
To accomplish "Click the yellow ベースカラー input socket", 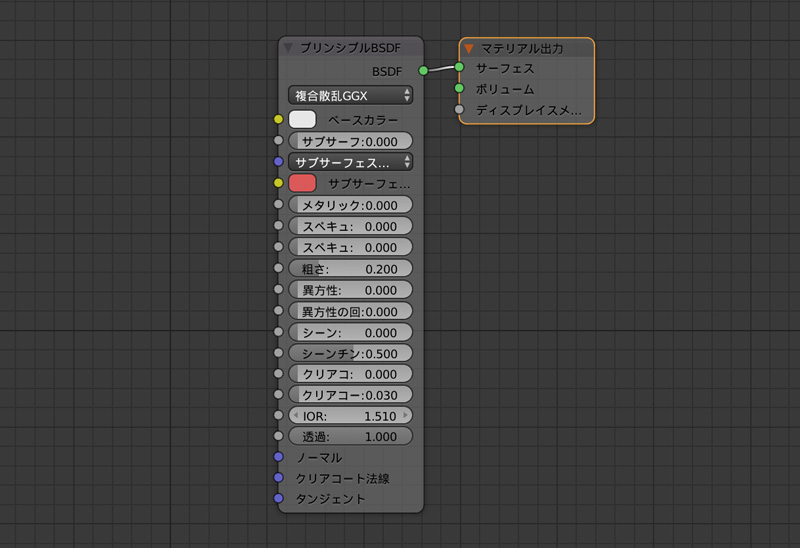I will [279, 119].
